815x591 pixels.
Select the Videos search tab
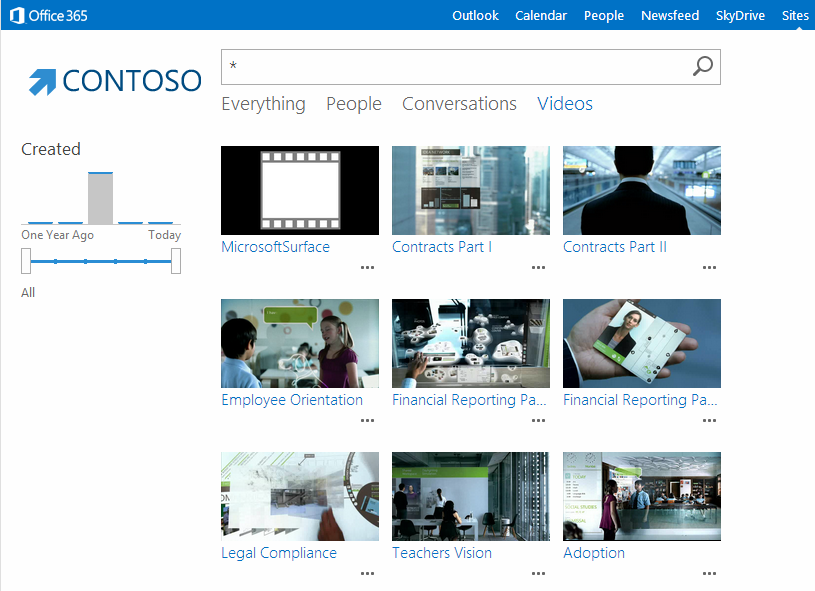point(565,104)
